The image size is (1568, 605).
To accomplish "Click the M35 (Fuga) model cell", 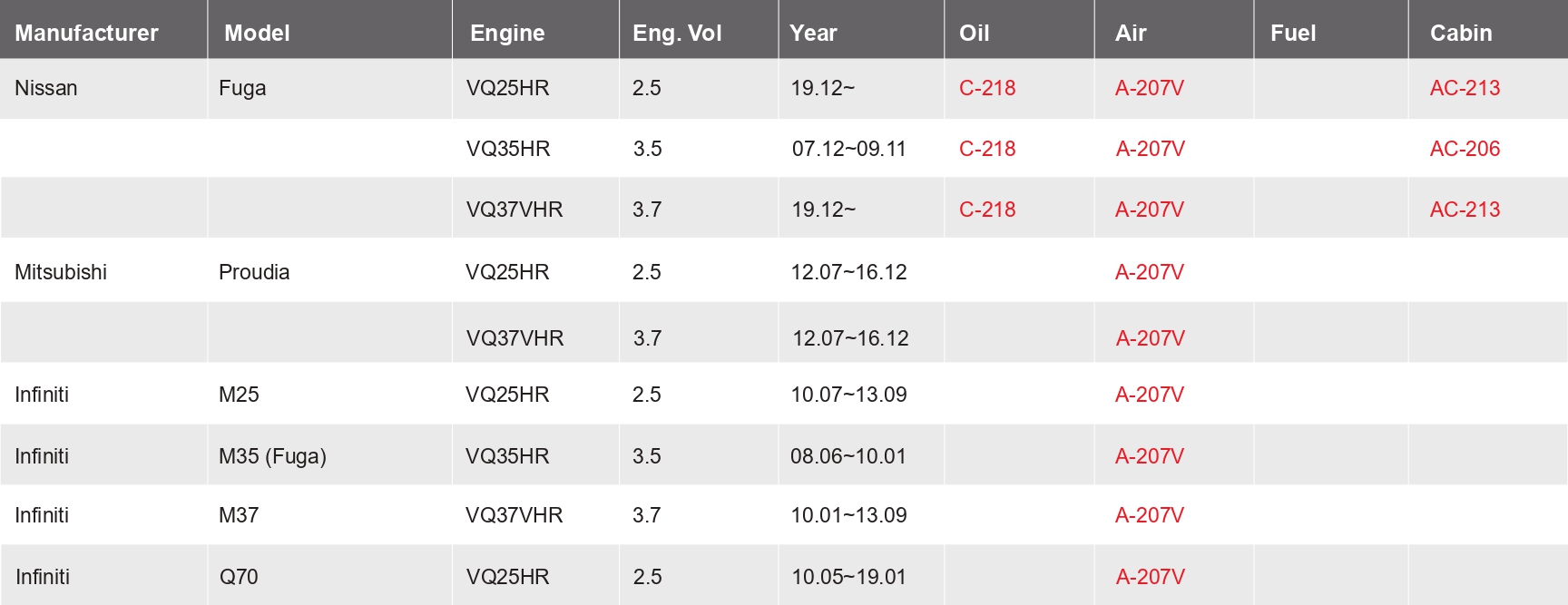I will click(272, 456).
